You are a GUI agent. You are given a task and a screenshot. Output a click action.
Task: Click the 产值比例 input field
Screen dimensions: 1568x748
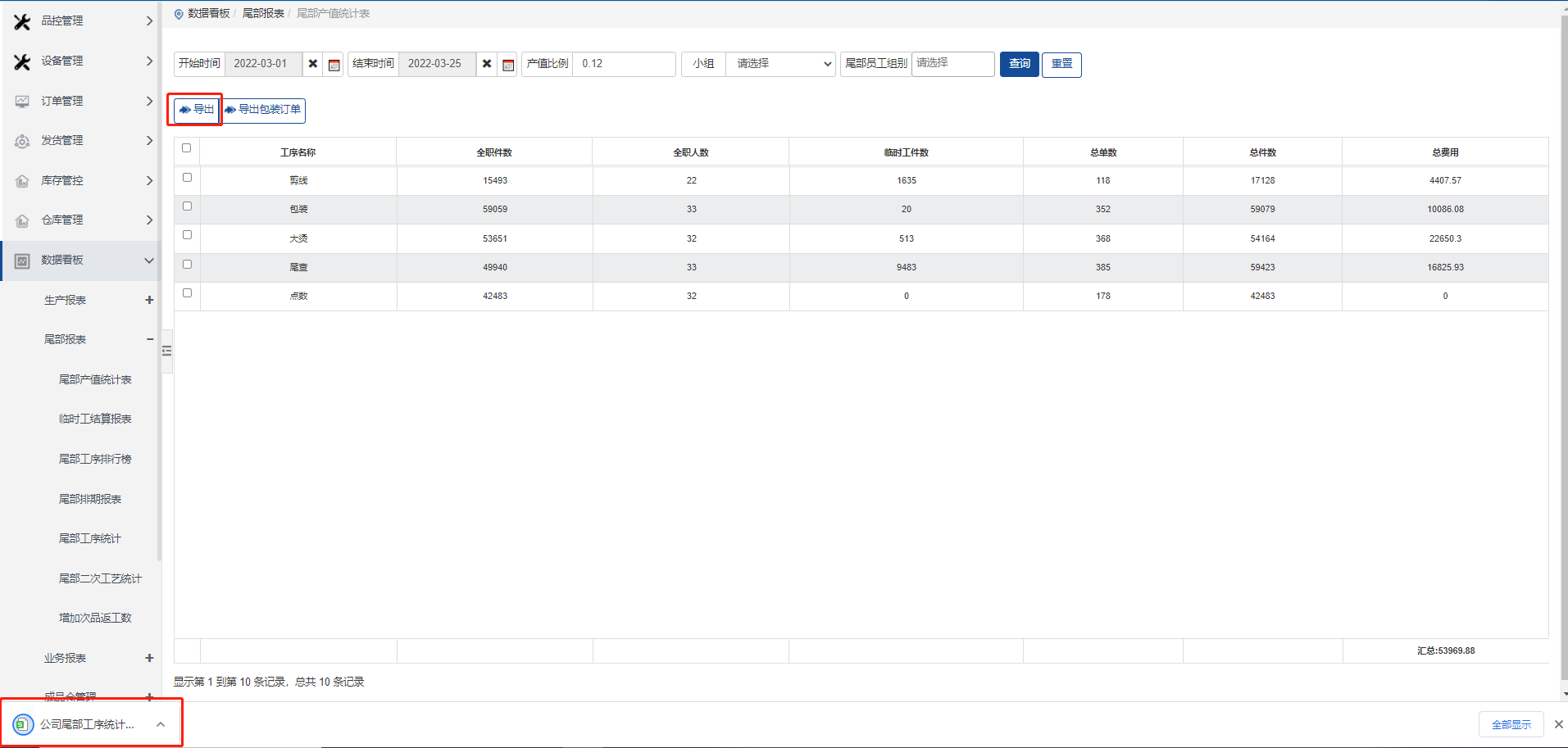coord(623,64)
